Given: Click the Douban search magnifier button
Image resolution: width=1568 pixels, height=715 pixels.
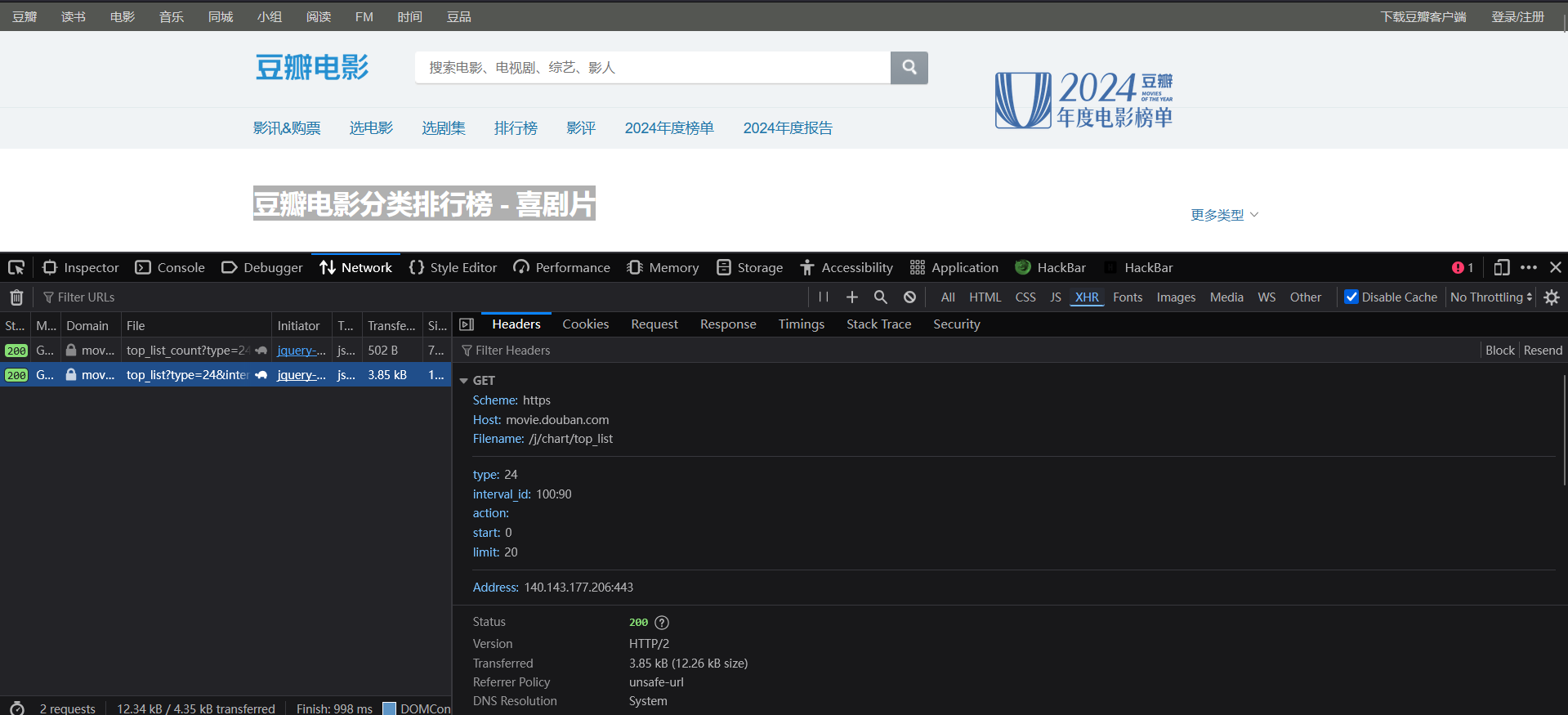Looking at the screenshot, I should (909, 68).
